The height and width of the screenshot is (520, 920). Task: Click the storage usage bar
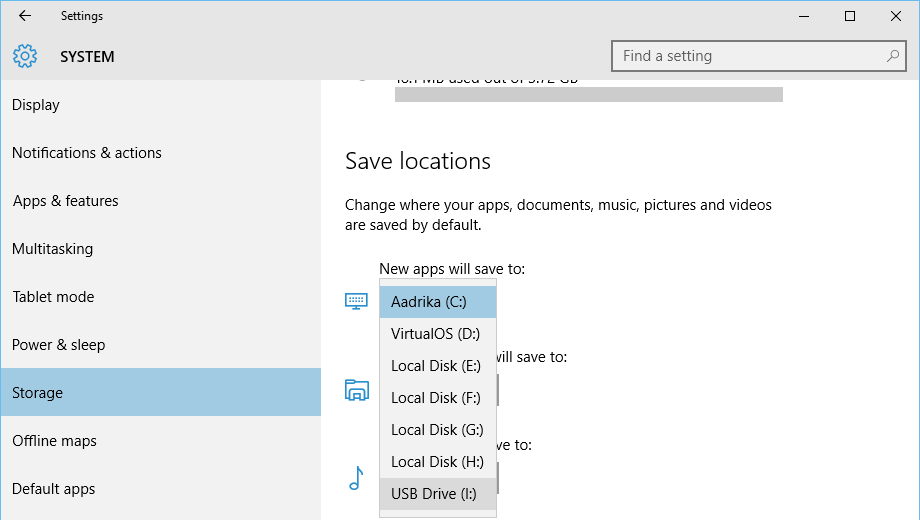(588, 94)
